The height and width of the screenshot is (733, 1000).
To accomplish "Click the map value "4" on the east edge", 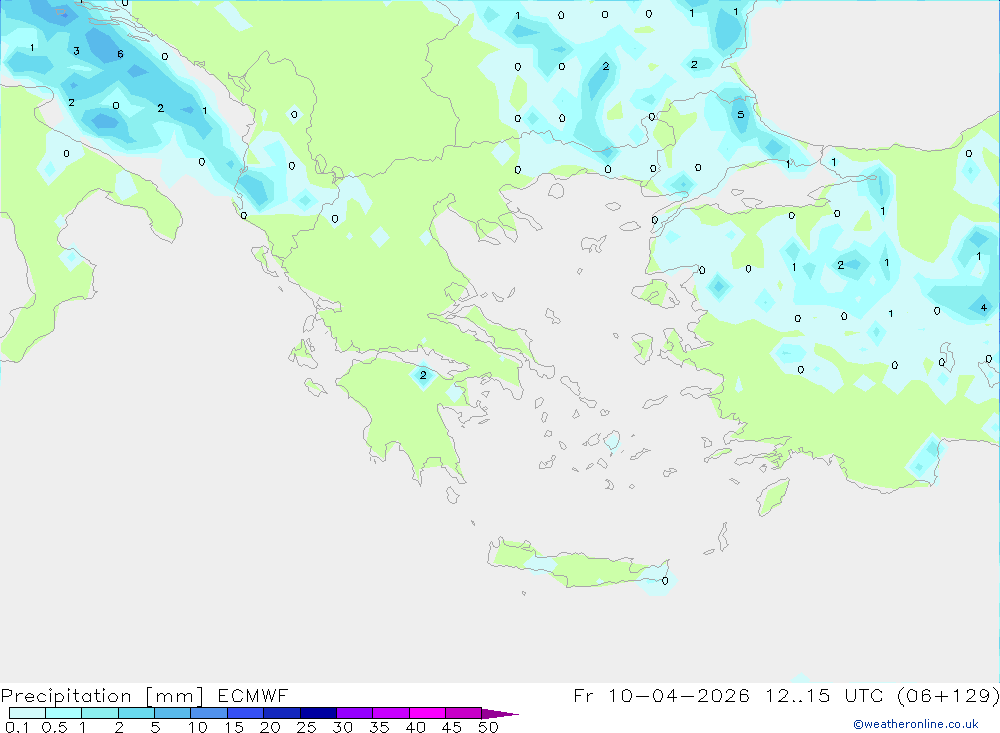I will click(984, 307).
